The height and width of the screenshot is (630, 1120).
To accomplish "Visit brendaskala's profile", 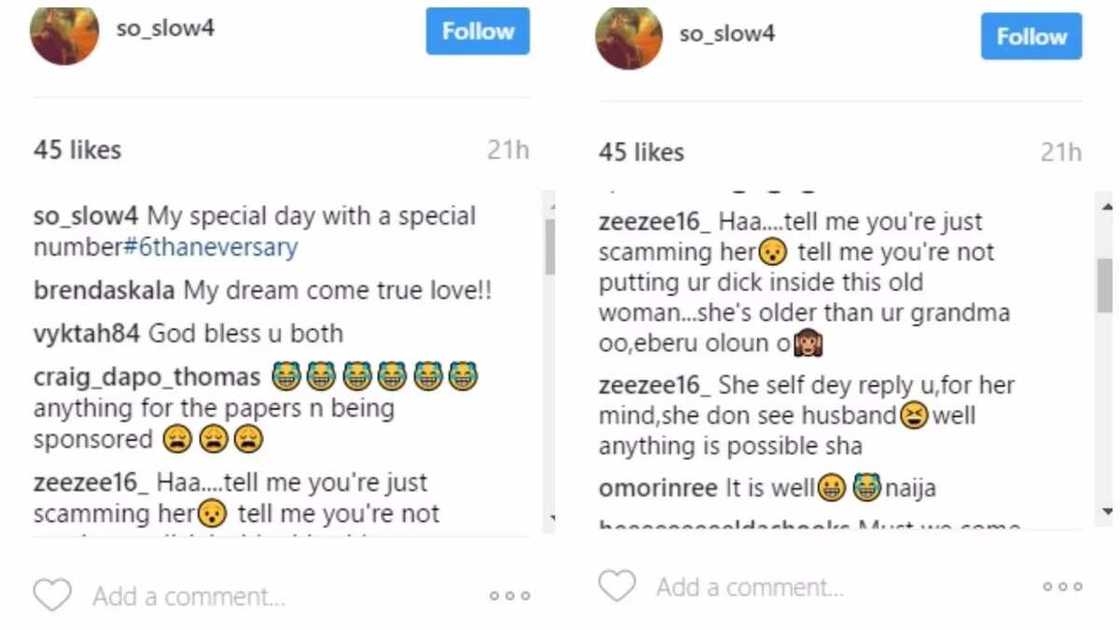I will pos(105,291).
